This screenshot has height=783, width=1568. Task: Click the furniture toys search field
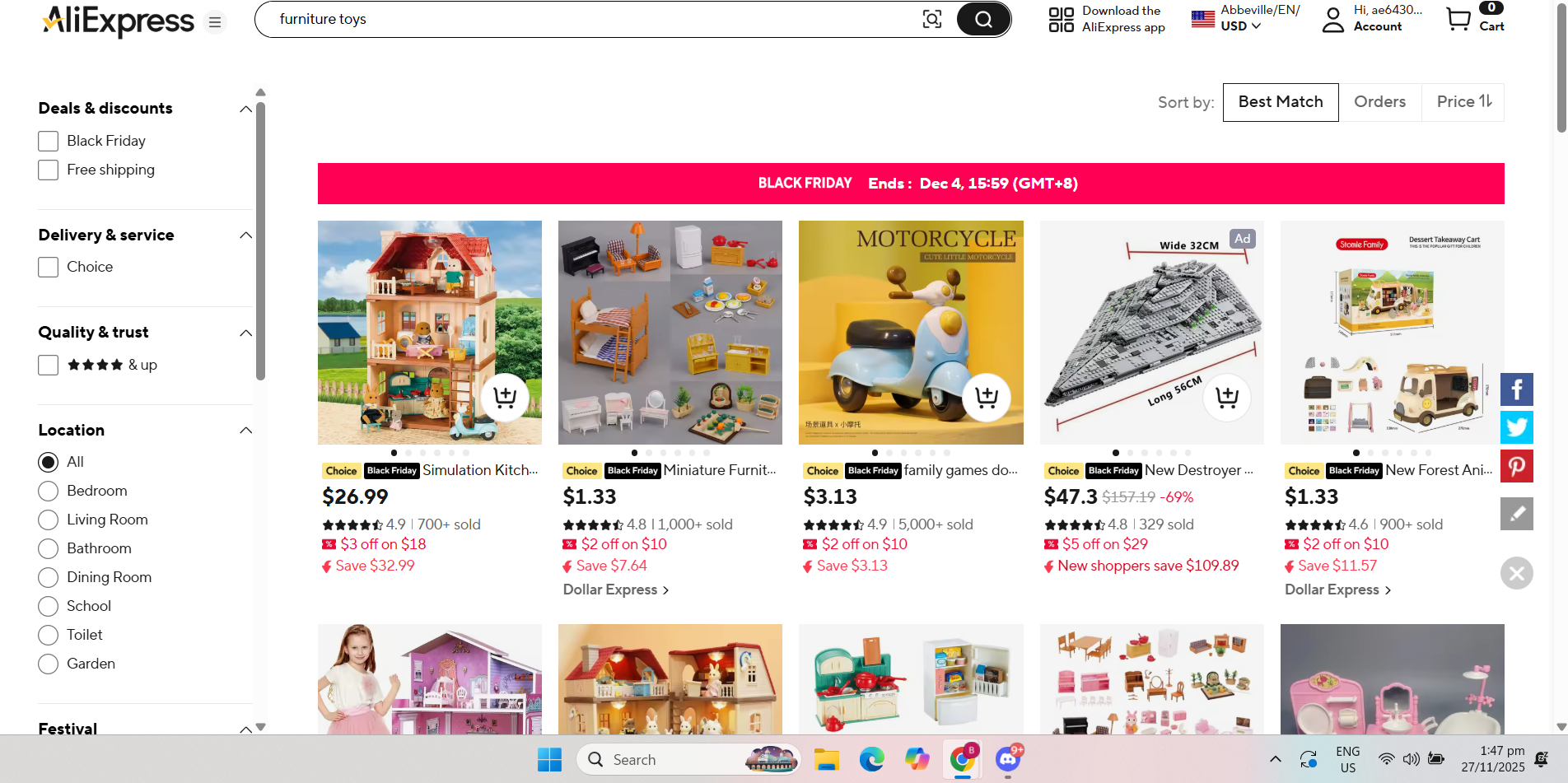pyautogui.click(x=593, y=19)
